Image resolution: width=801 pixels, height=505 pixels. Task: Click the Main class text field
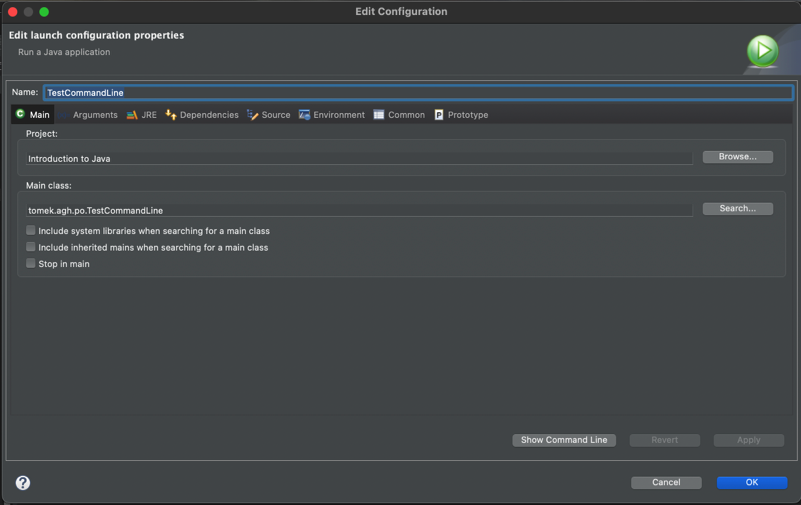pos(359,211)
